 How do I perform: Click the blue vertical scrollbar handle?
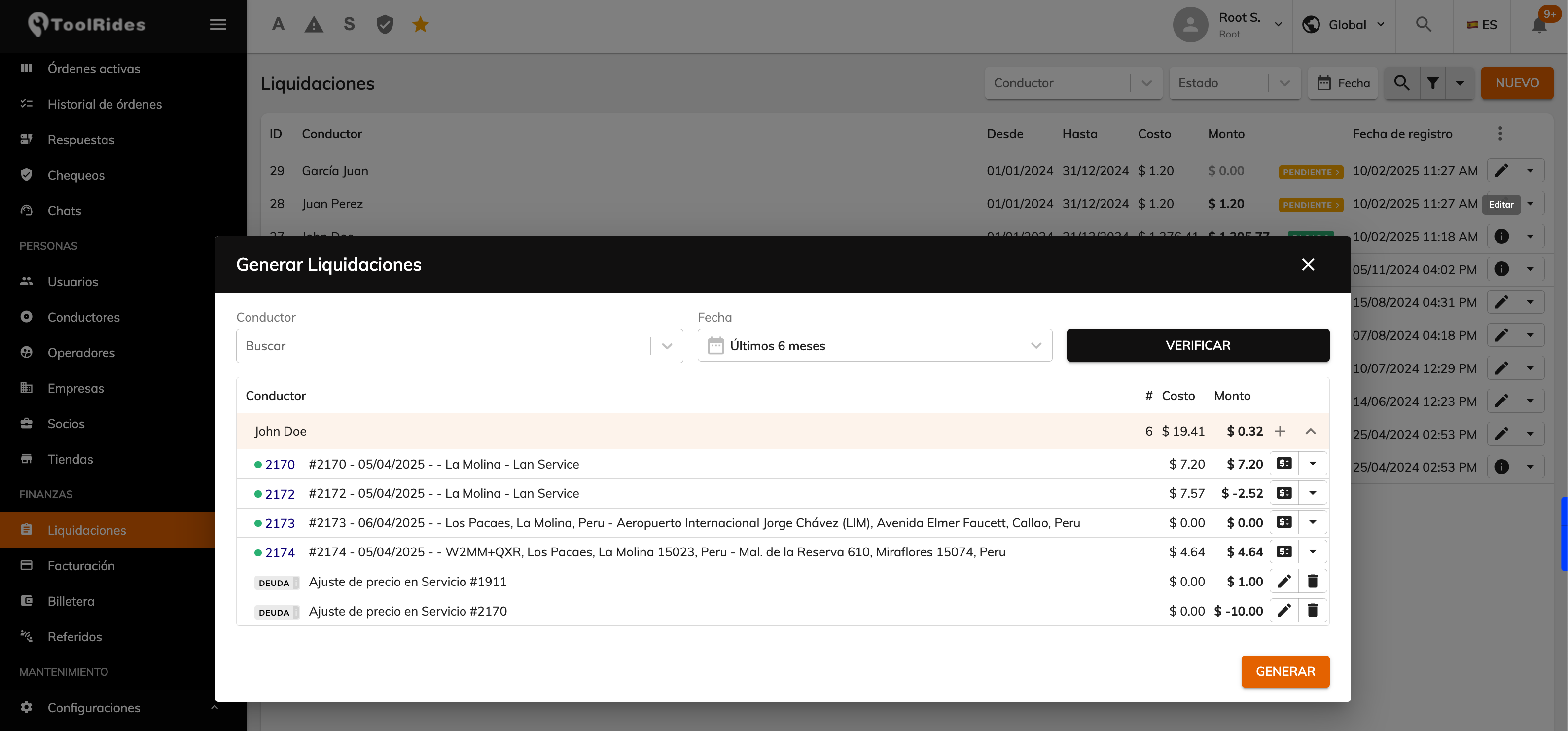[x=1564, y=533]
